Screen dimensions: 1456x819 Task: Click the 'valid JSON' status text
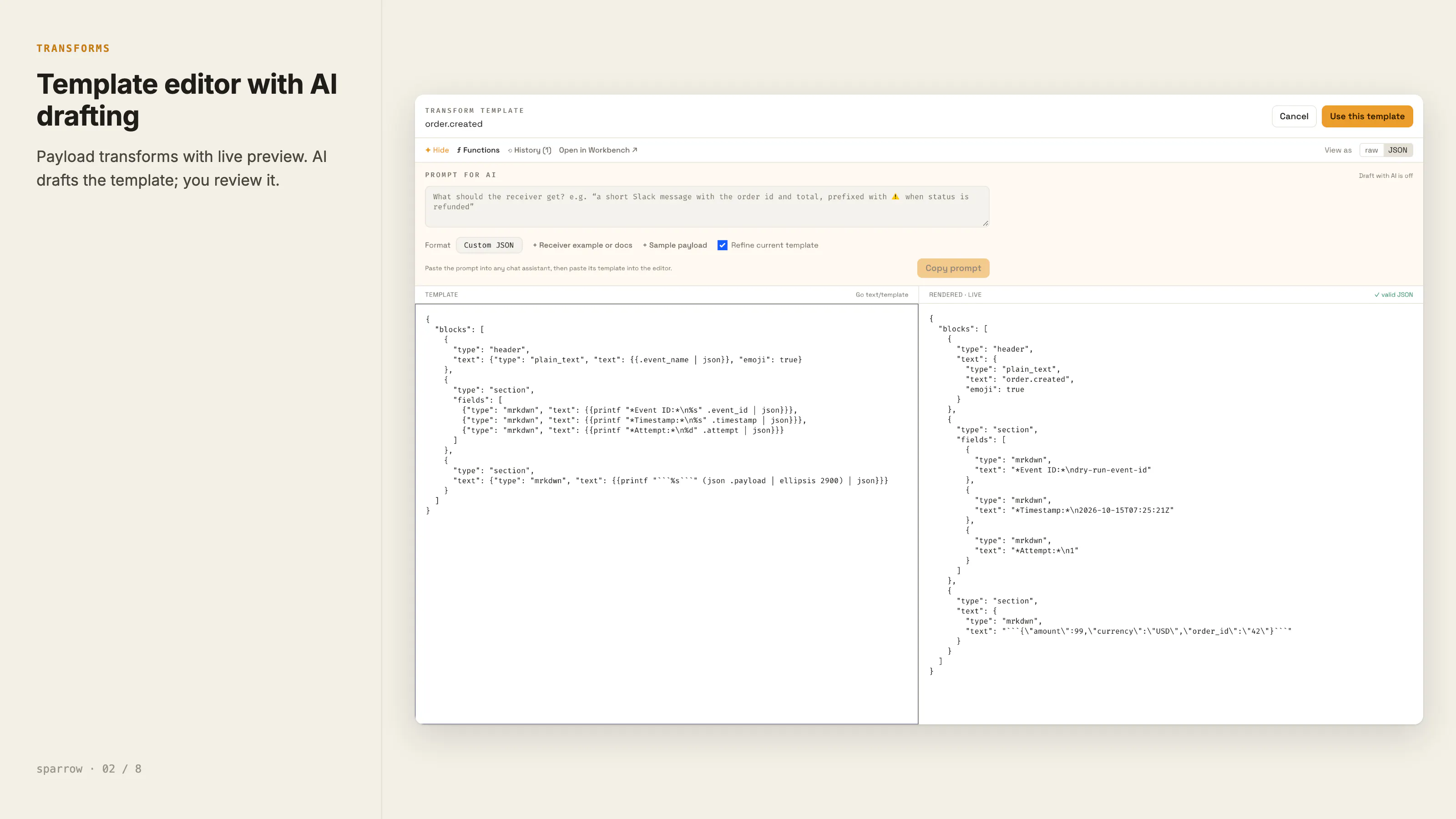[x=1394, y=294]
